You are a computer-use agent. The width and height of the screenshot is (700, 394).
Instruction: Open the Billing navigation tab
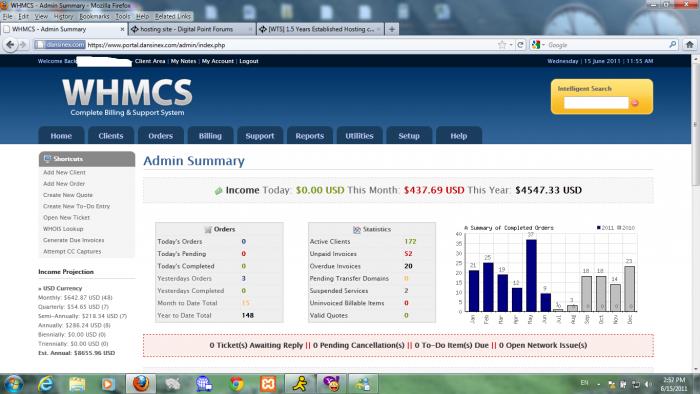(x=210, y=136)
